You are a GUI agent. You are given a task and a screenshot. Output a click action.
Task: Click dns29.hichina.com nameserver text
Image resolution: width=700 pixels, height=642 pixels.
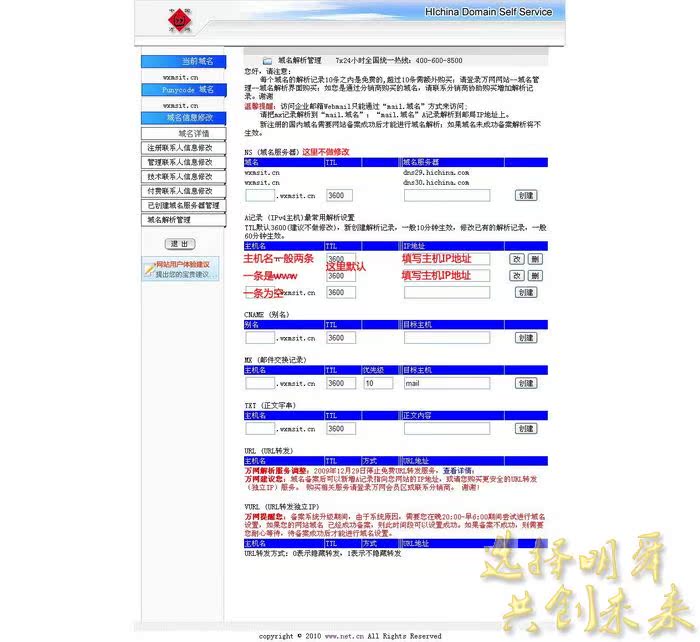tap(436, 172)
